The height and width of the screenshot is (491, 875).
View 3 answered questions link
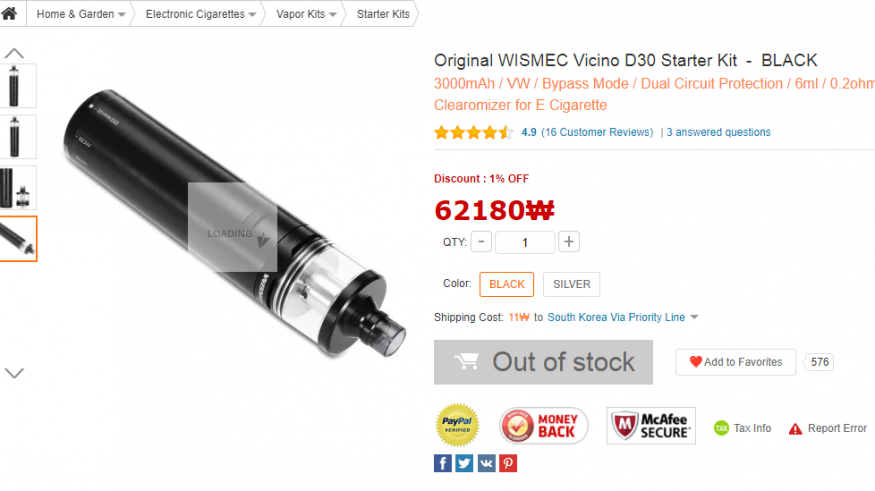point(718,132)
